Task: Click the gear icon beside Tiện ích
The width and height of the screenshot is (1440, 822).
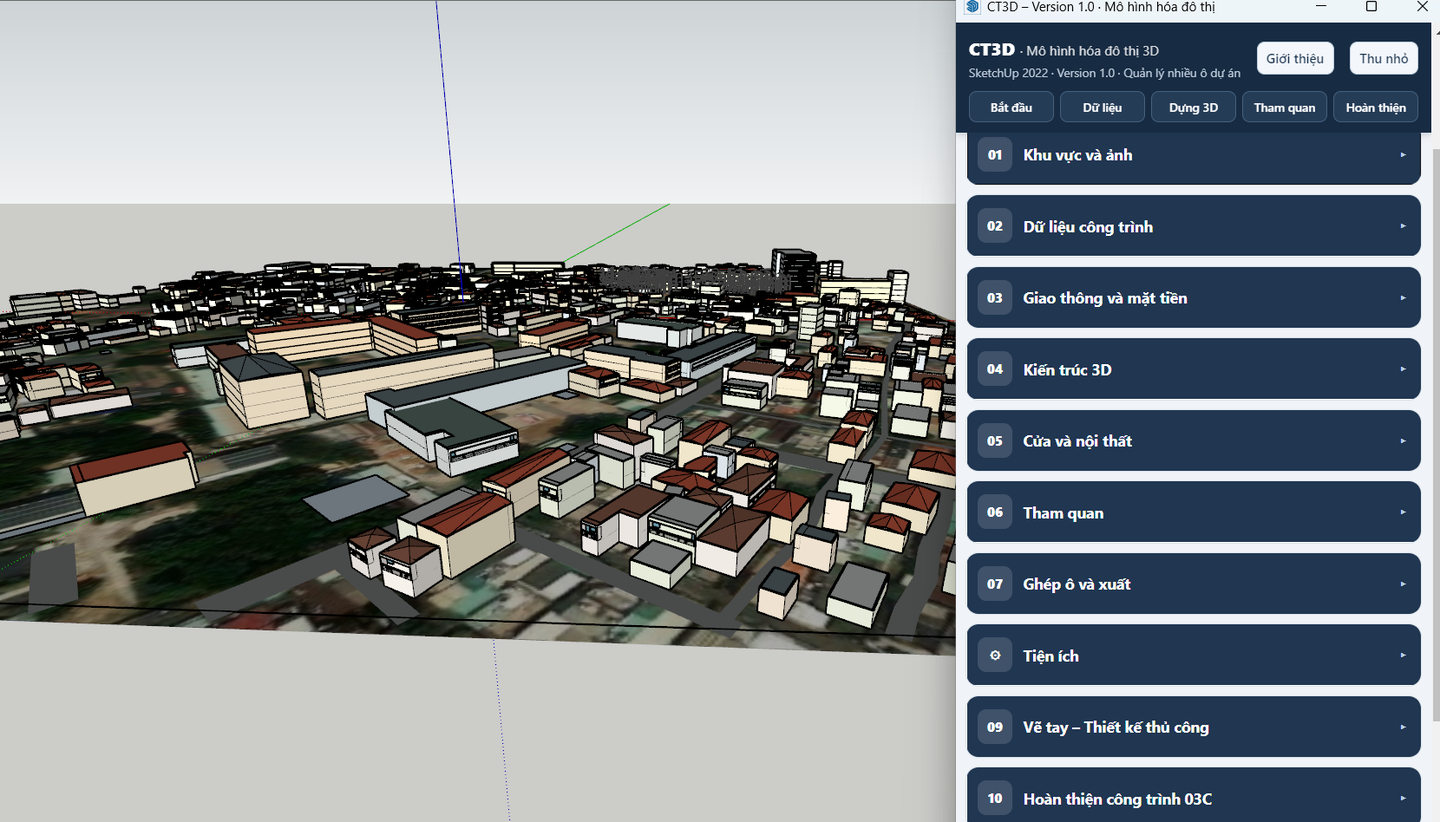Action: coord(995,656)
